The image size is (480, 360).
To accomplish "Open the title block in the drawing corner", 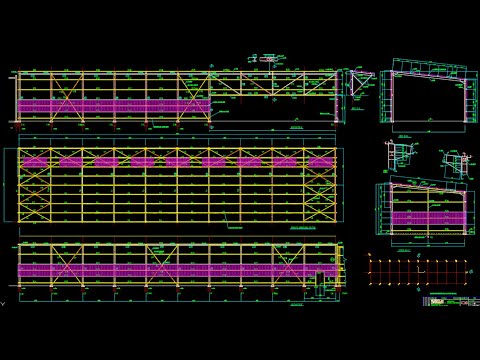I will 451,301.
